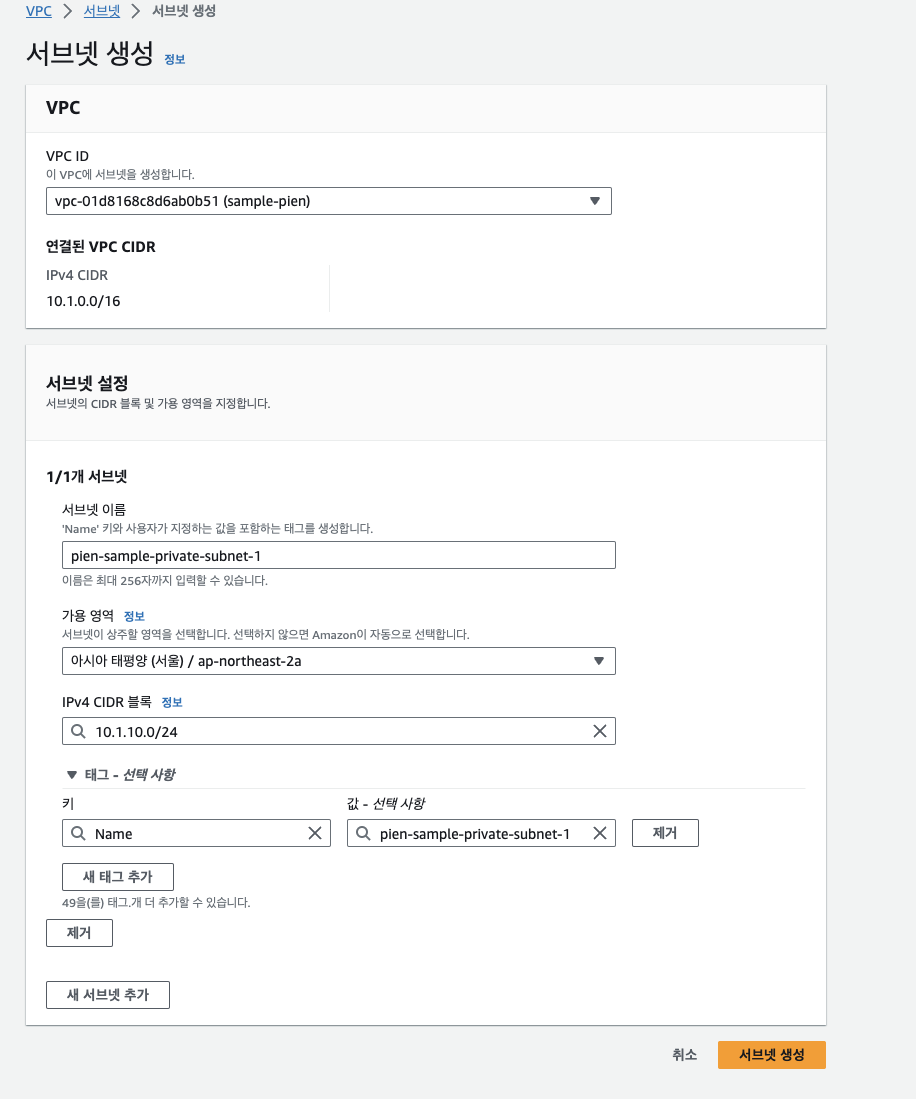Go to VPC breadcrumb link

coord(39,11)
